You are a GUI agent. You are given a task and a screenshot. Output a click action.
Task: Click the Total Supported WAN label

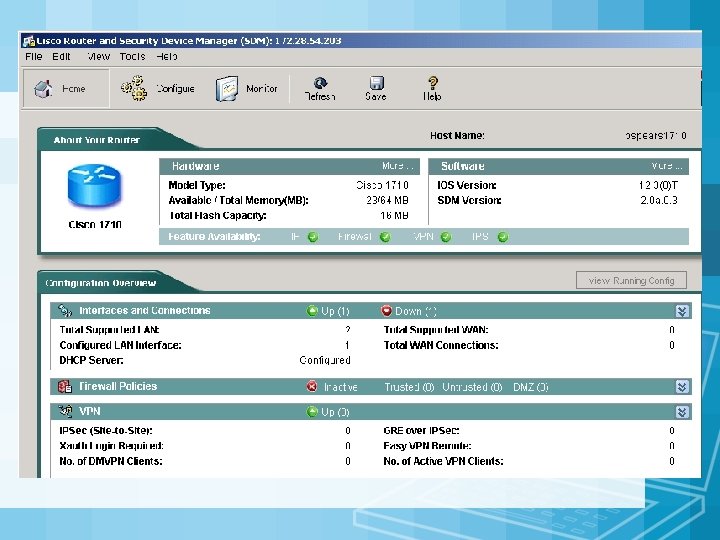pyautogui.click(x=436, y=330)
